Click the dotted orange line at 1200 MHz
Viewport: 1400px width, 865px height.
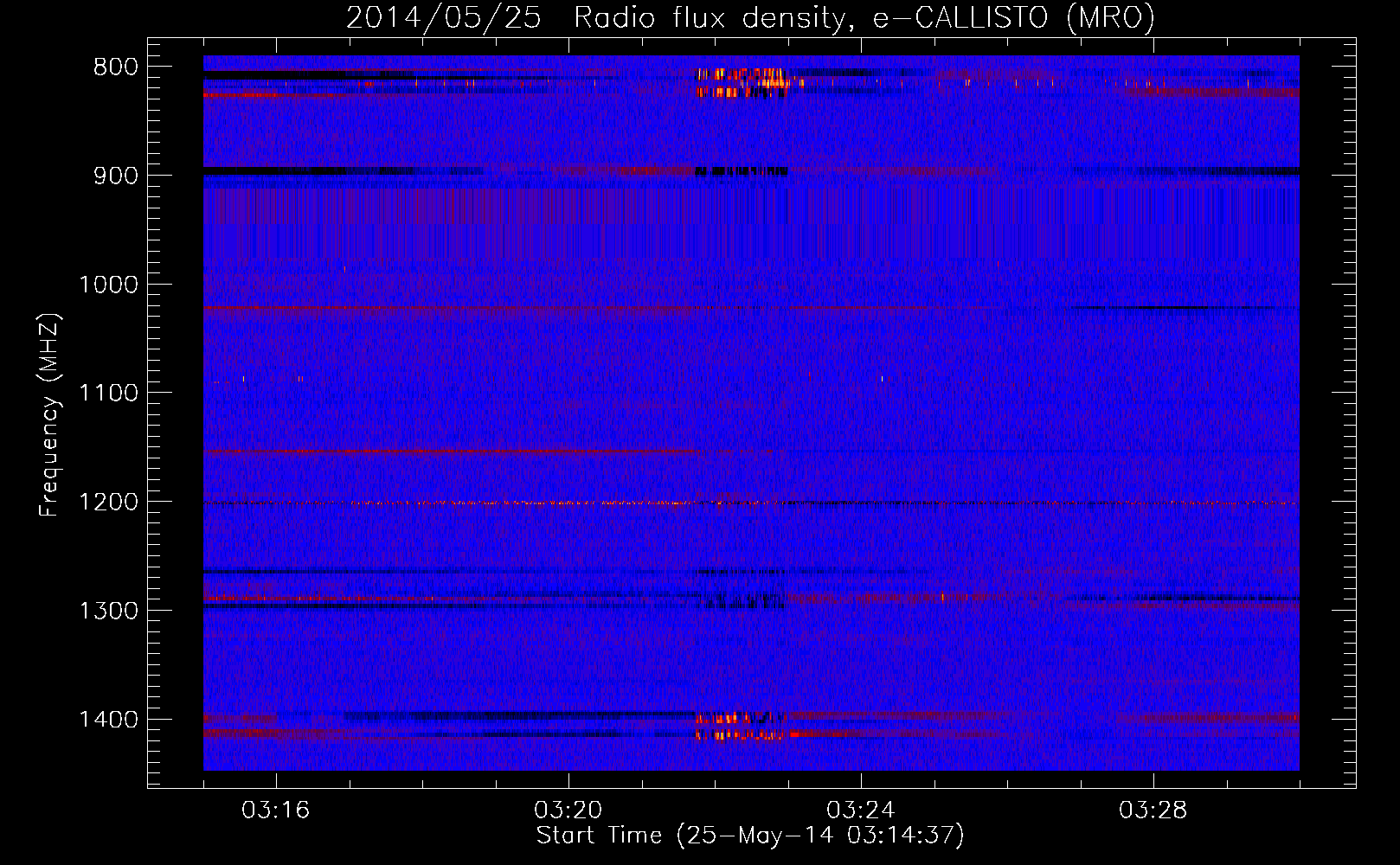(751, 503)
